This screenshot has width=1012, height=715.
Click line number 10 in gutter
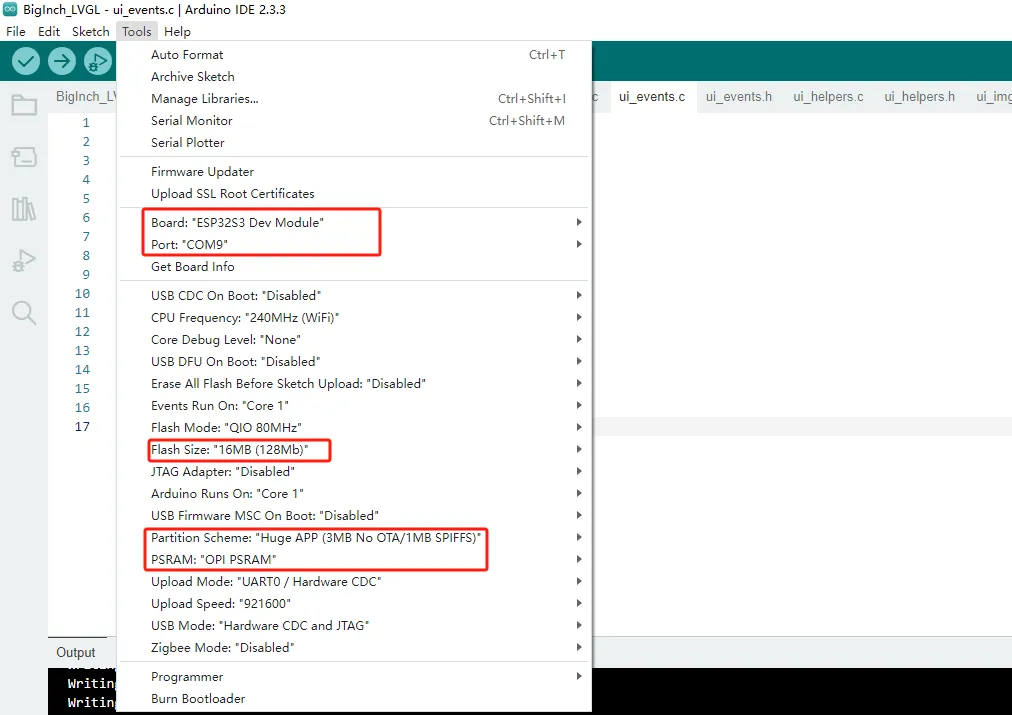pos(83,294)
